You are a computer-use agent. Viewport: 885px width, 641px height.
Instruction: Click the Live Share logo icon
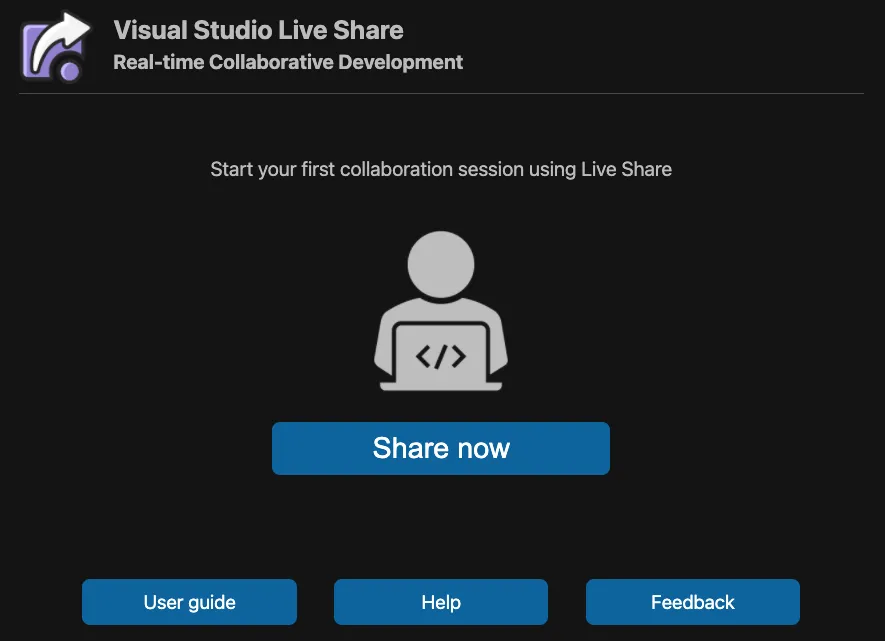click(x=55, y=47)
